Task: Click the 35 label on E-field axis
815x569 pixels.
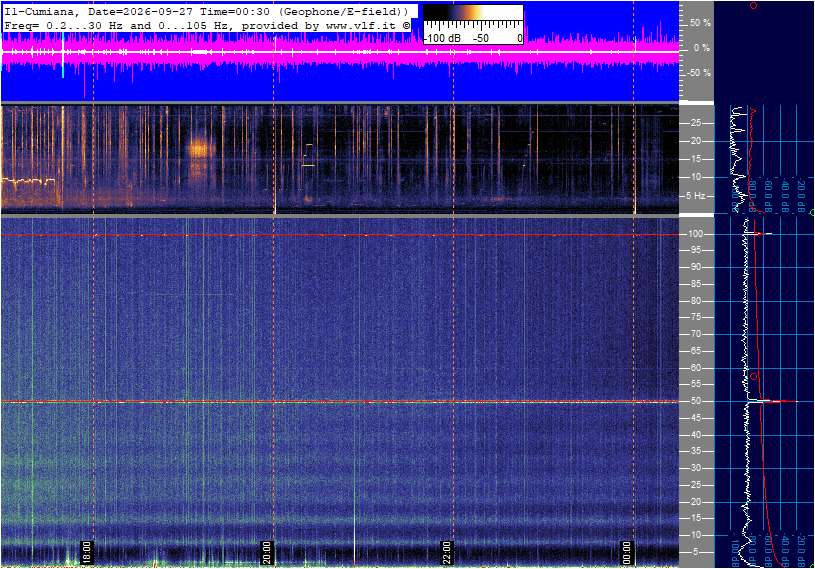Action: [x=695, y=451]
